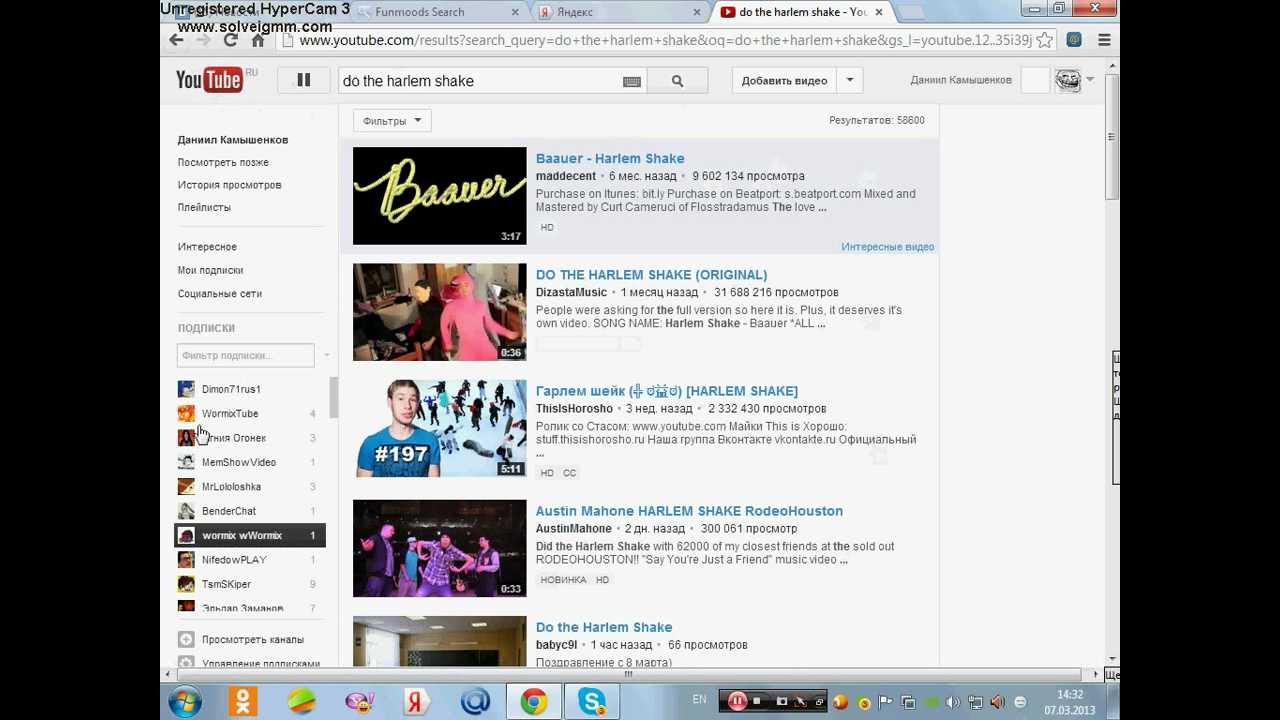1280x720 pixels.
Task: Expand arrow next to Добавить видео
Action: (850, 80)
